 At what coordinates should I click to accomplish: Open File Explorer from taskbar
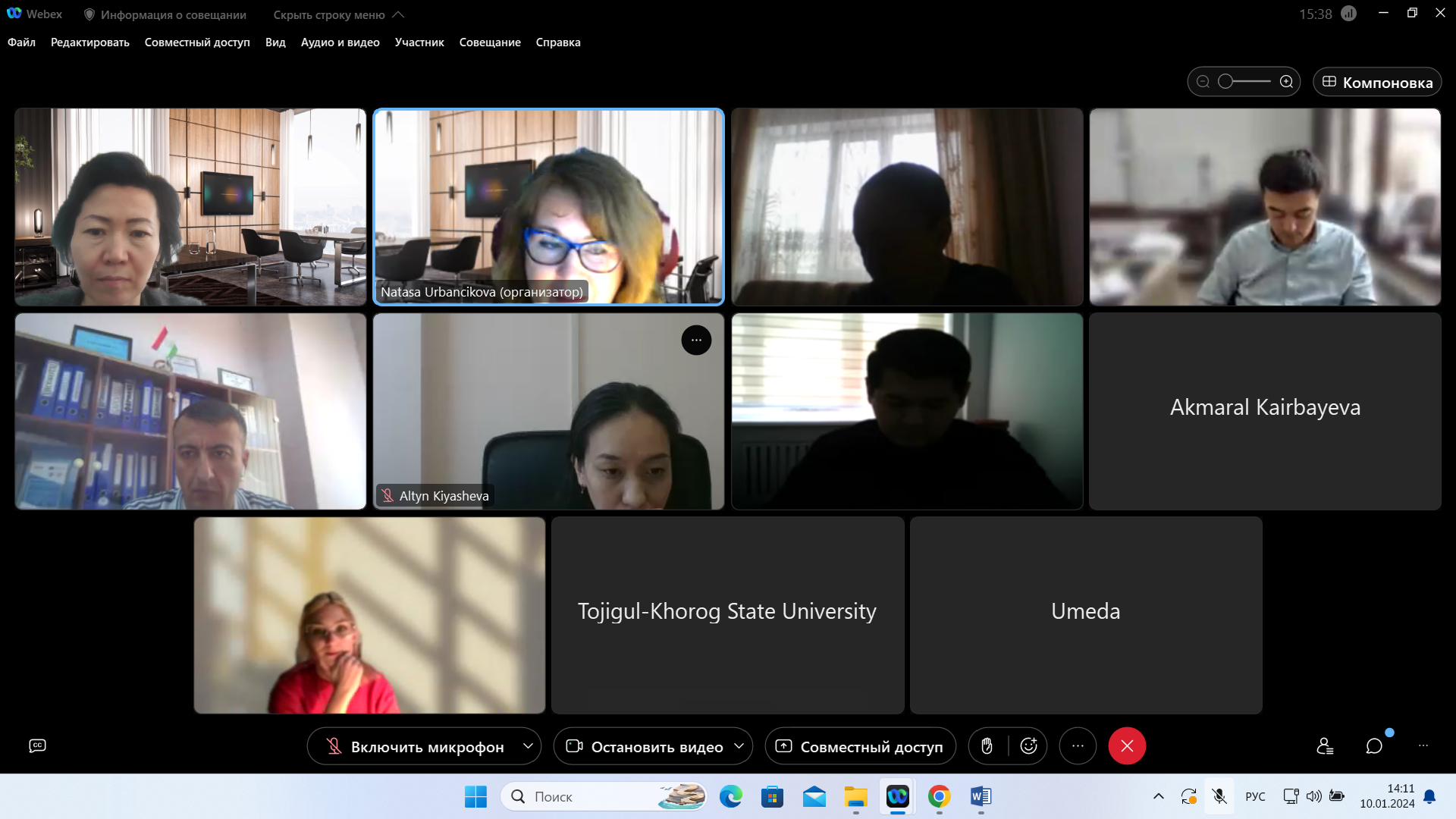click(856, 796)
